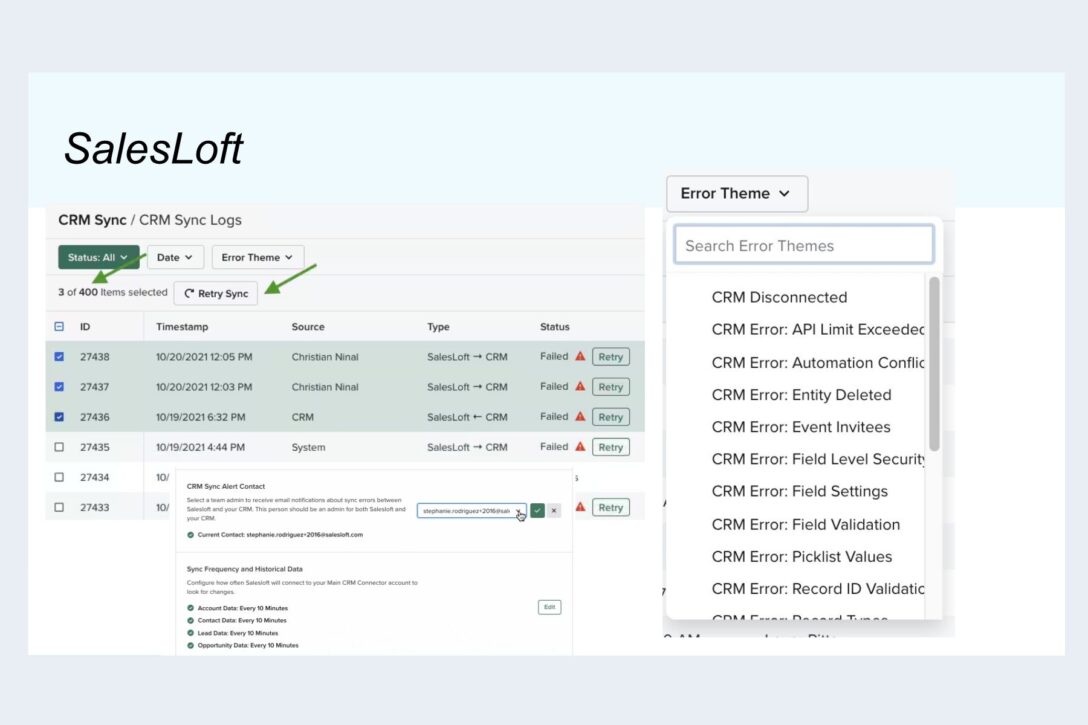Open the Error Theme filter in the logs toolbar
Screen dimensions: 1088x725
pyautogui.click(x=257, y=257)
